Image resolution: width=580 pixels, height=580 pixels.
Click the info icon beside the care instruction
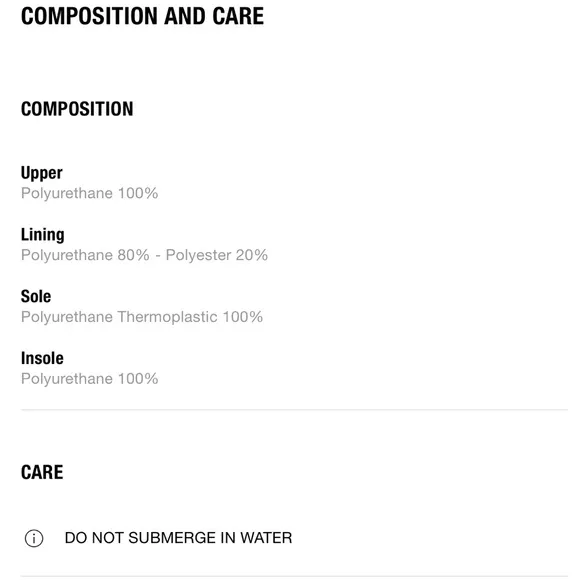(34, 538)
